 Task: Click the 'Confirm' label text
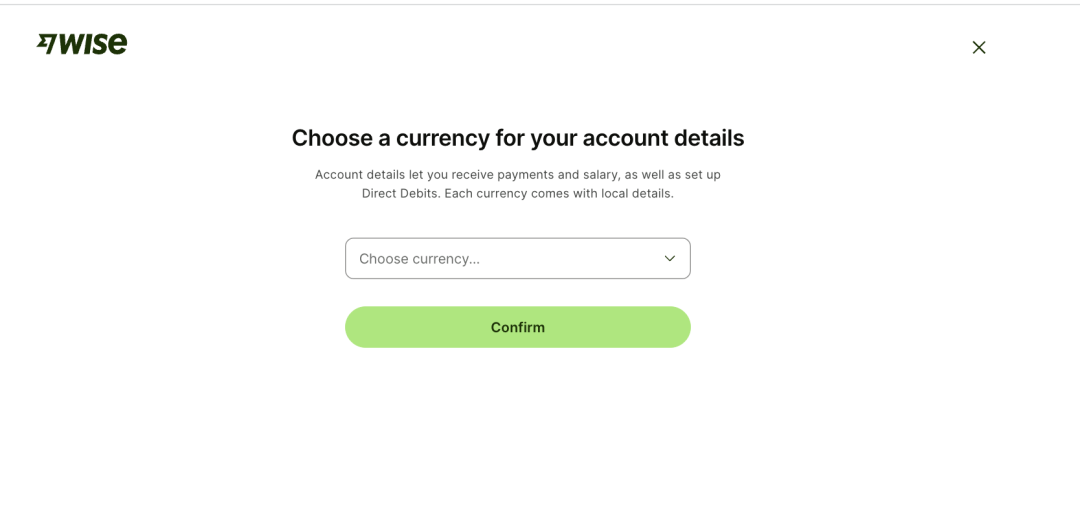517,327
